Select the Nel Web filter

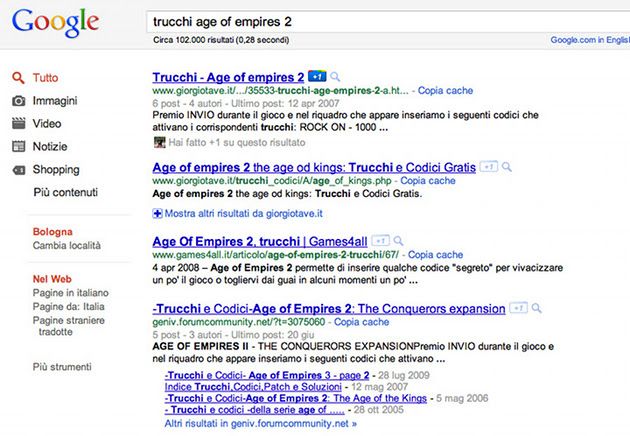[52, 279]
